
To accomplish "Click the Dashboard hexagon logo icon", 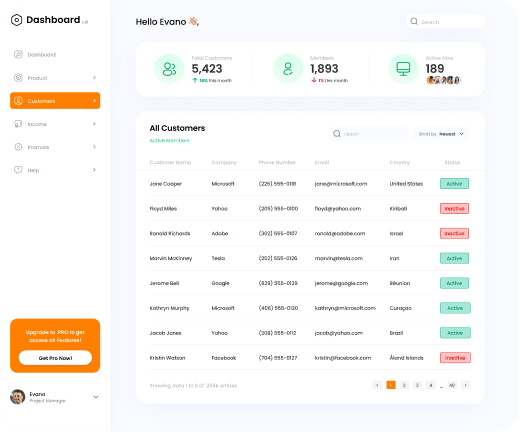I will click(16, 20).
